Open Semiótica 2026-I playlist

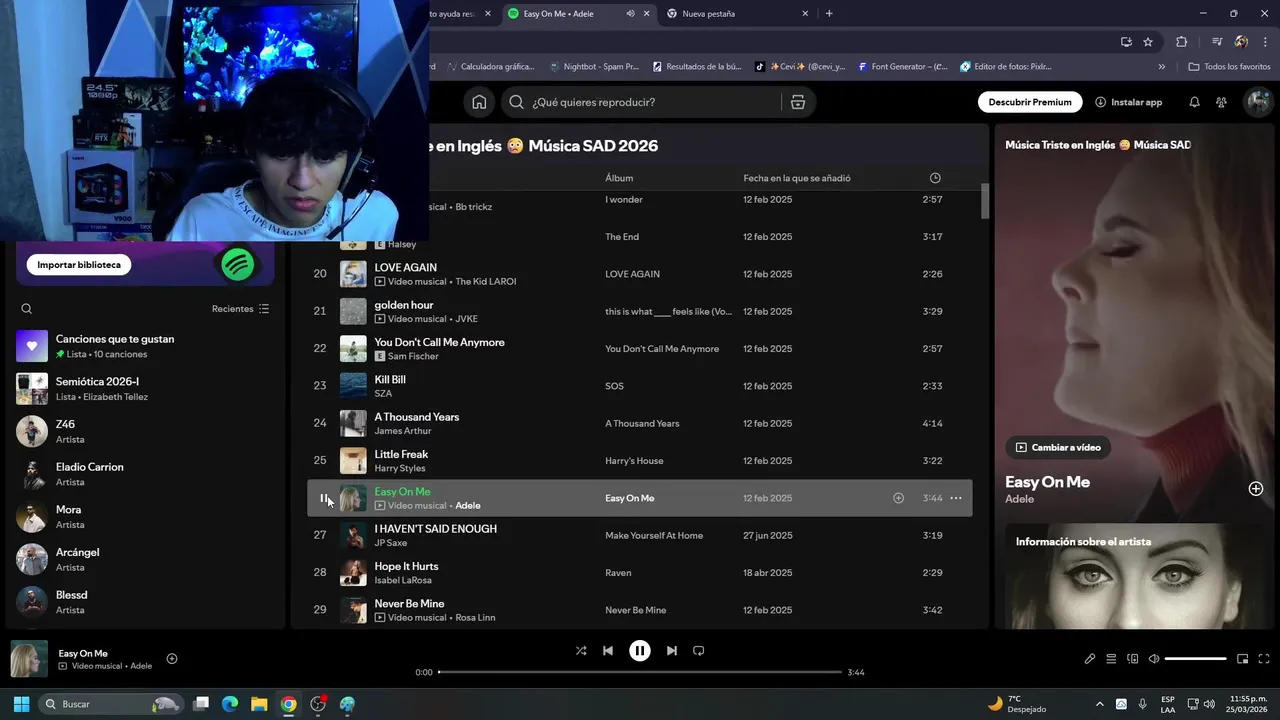[x=144, y=389]
